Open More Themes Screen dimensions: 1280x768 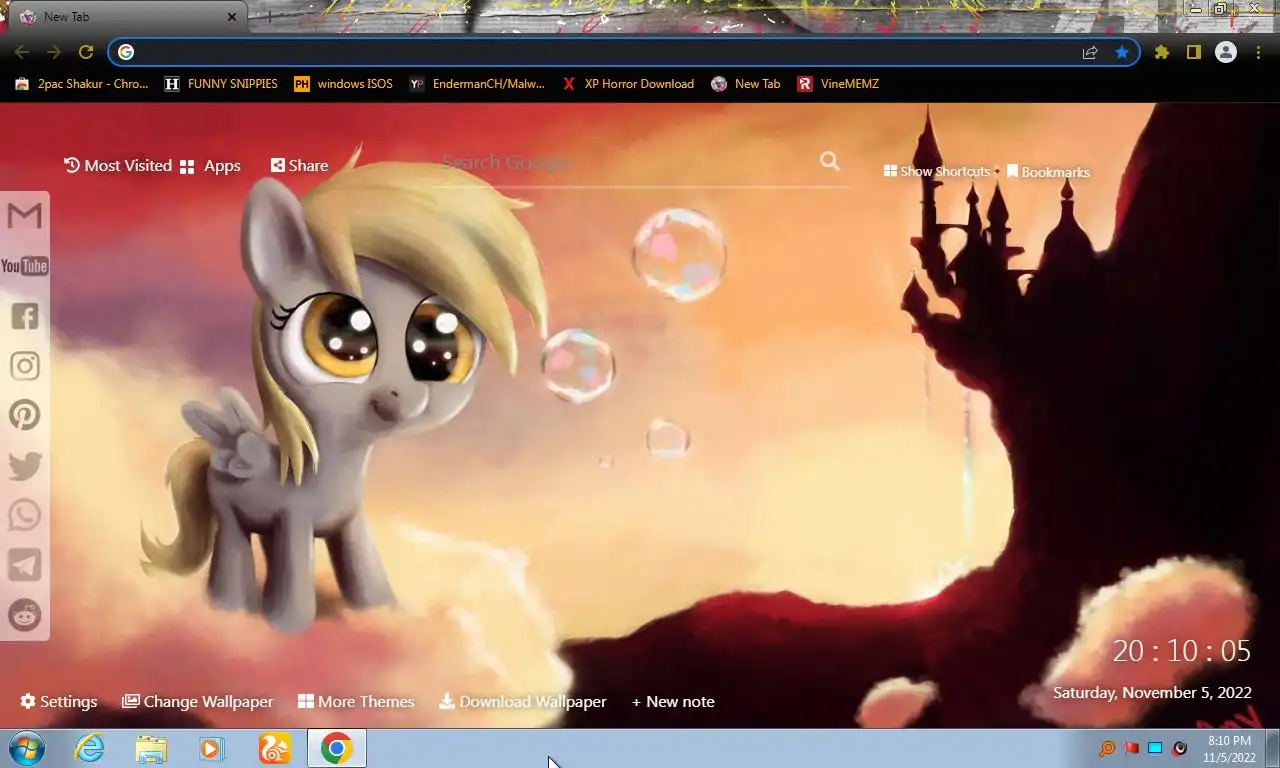click(x=356, y=701)
